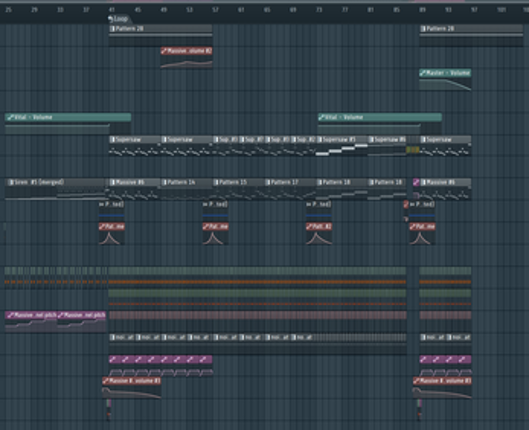529x430 pixels.
Task: Click the Pattern 14 clip
Action: (187, 182)
